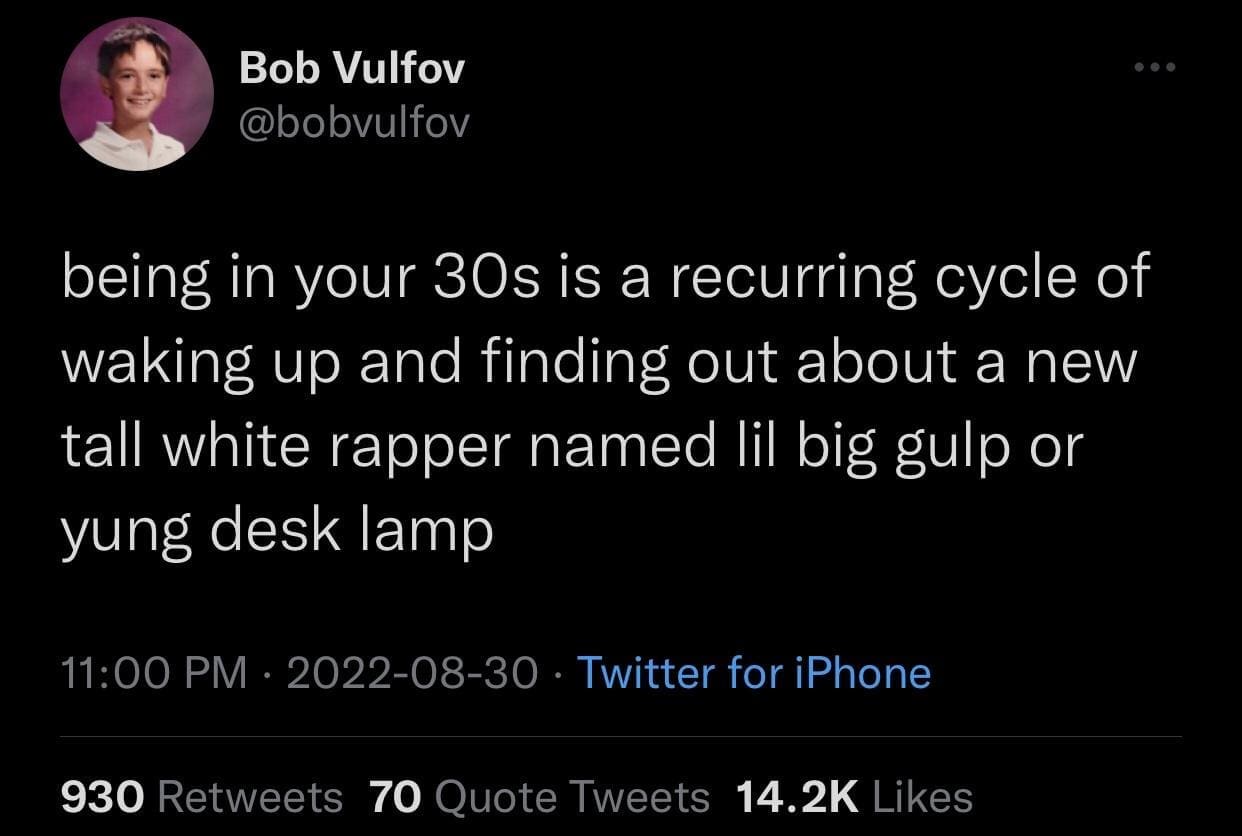
Task: Click the 14.2K count in the stats row
Action: click(x=797, y=797)
